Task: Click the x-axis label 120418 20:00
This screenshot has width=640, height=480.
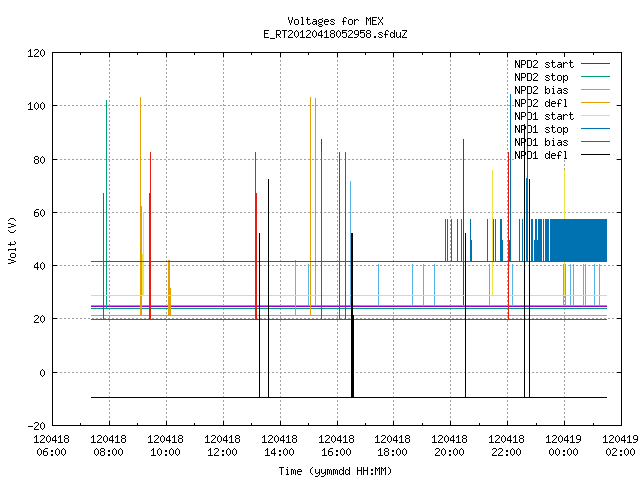Action: coord(450,446)
